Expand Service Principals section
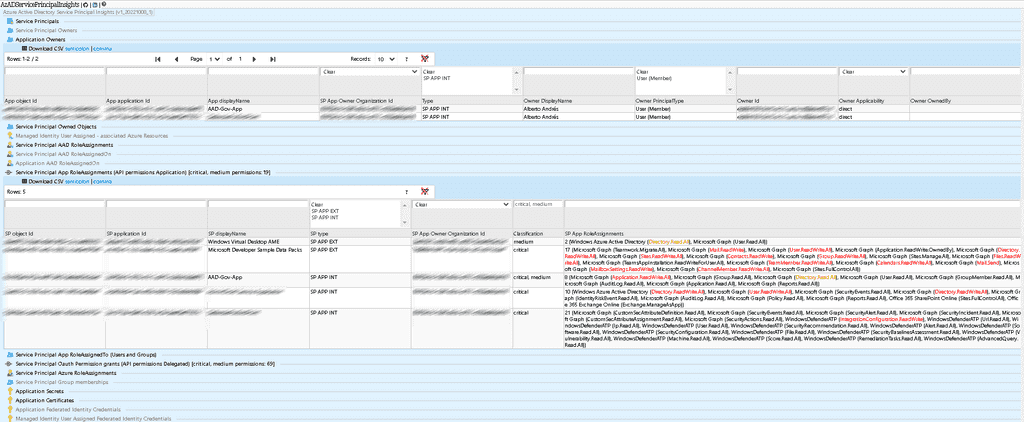Screen dimensions: 1024x422 click(37, 22)
